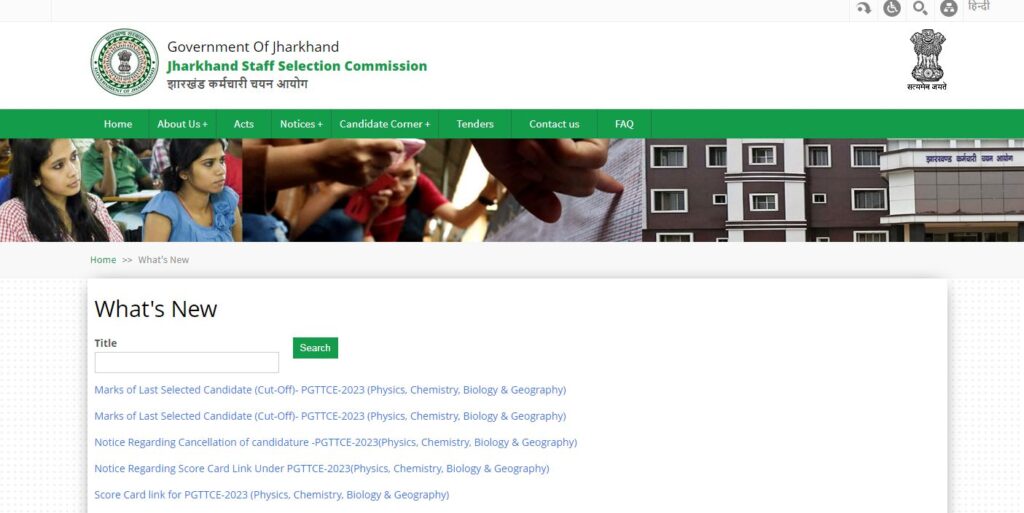The width and height of the screenshot is (1024, 513).
Task: Open the accessibility options wheelchair icon
Action: click(891, 8)
